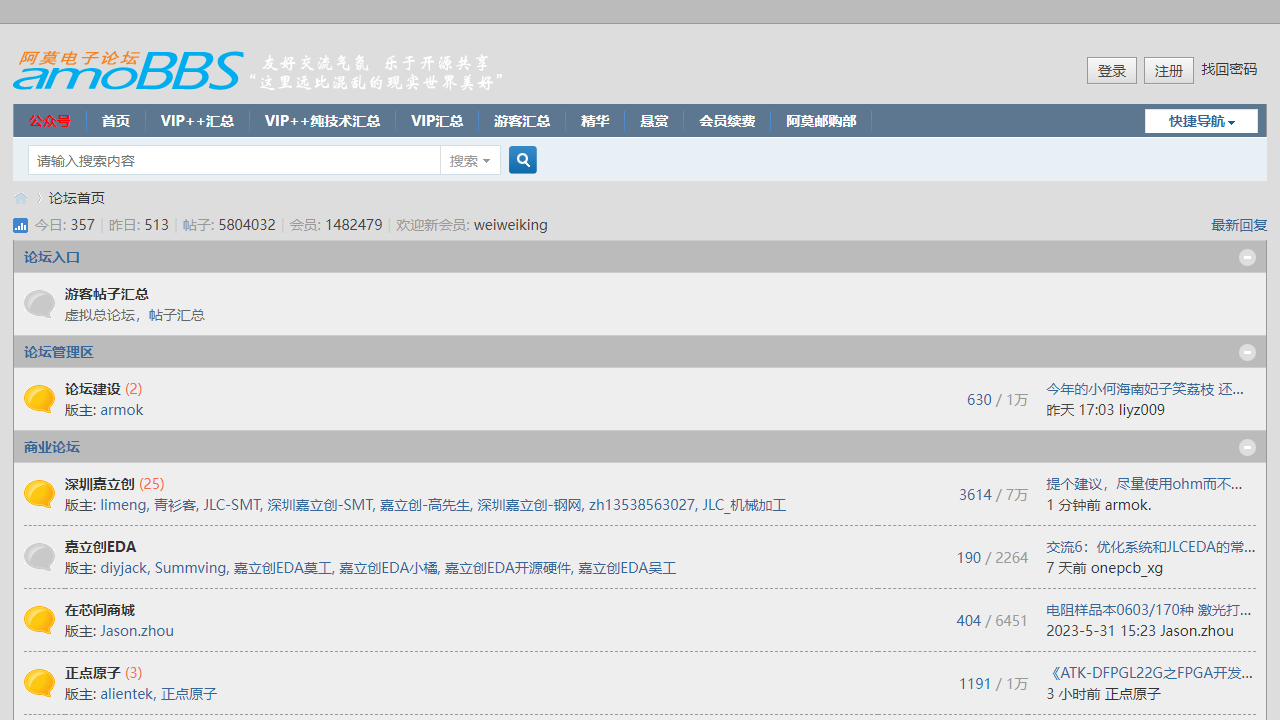Click the amoBBS forum logo
The image size is (1280, 720).
pyautogui.click(x=128, y=70)
